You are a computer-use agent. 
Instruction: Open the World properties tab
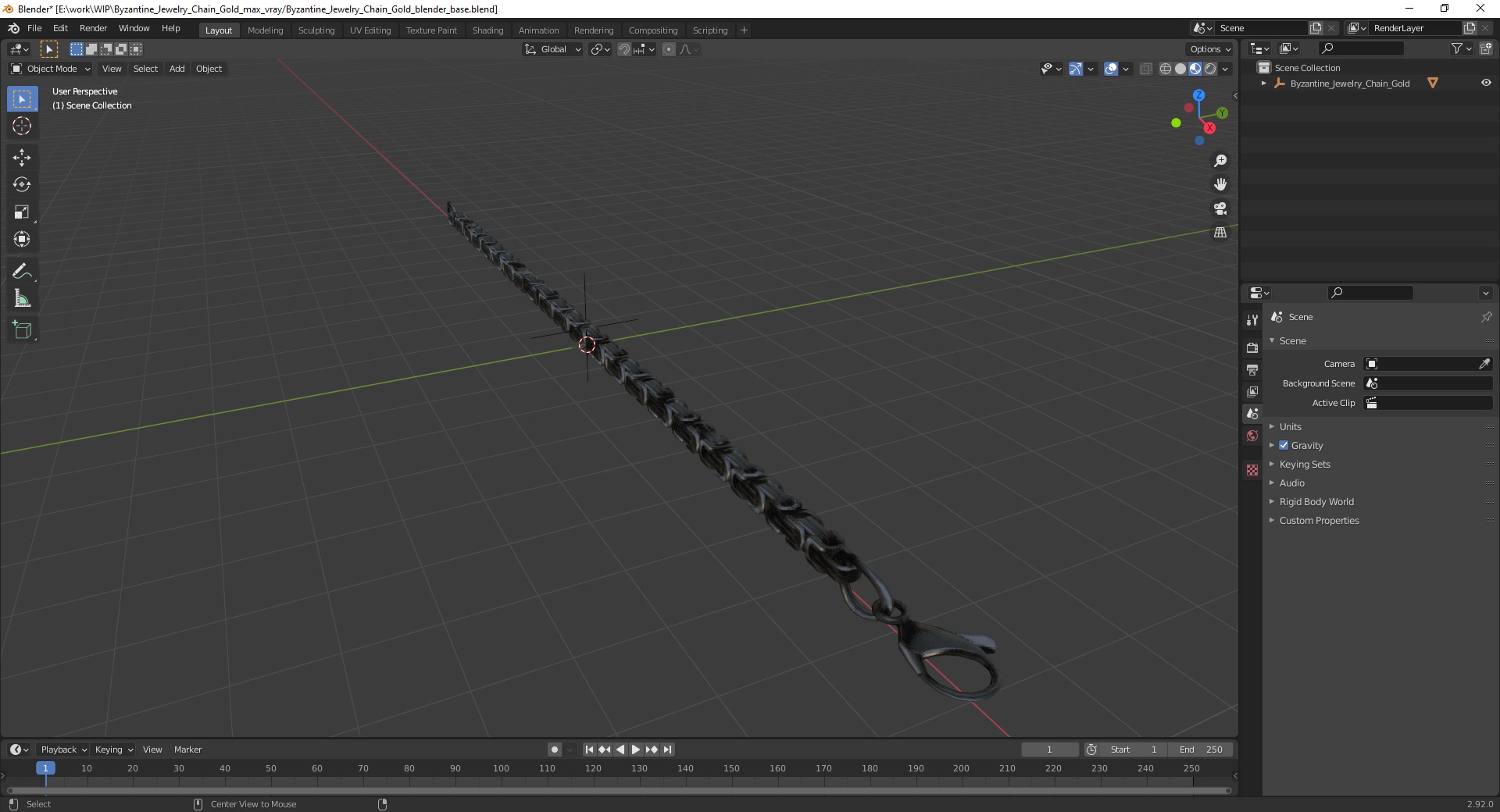(x=1252, y=436)
